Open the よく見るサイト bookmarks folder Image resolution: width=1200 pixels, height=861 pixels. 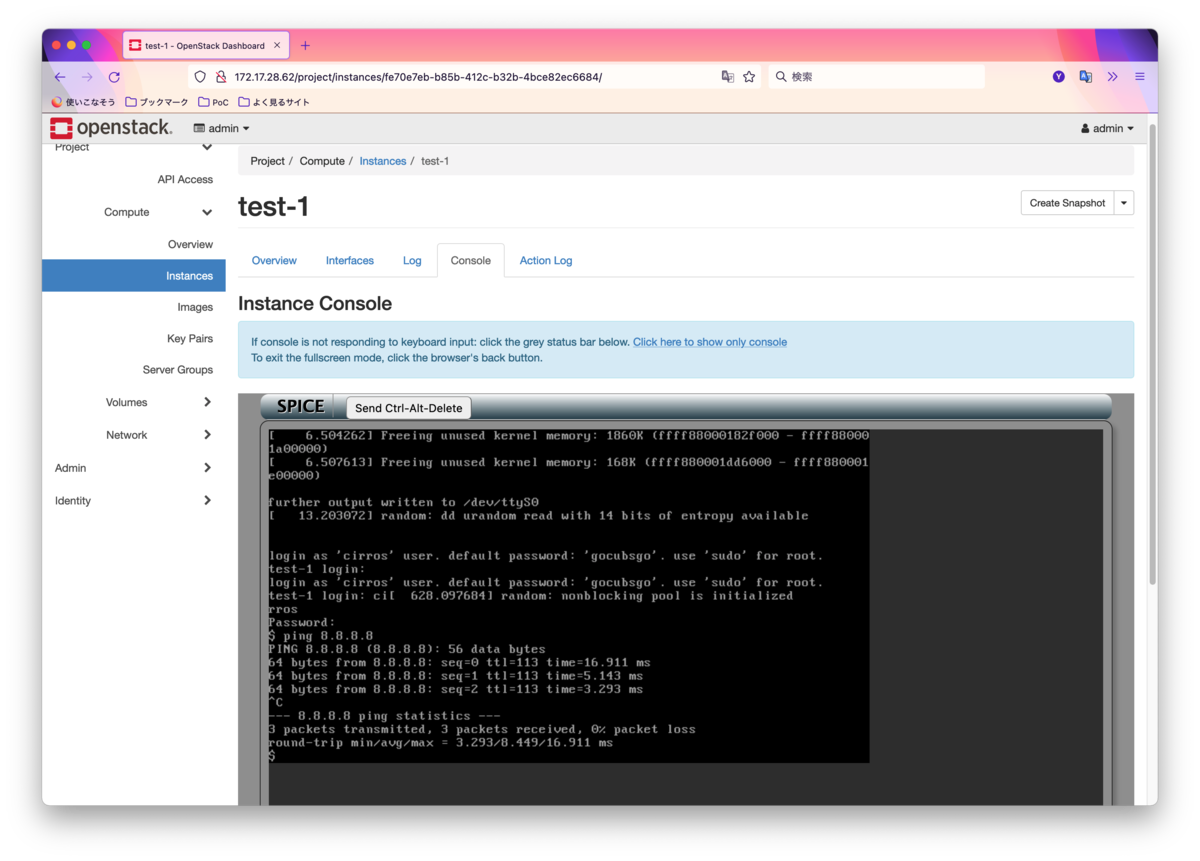pos(274,102)
